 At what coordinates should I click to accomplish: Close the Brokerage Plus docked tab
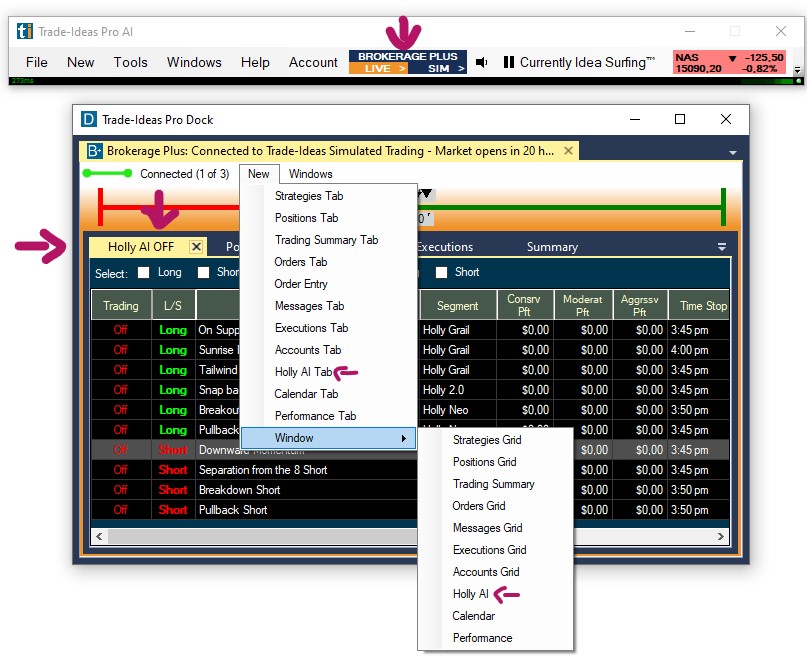click(x=568, y=151)
